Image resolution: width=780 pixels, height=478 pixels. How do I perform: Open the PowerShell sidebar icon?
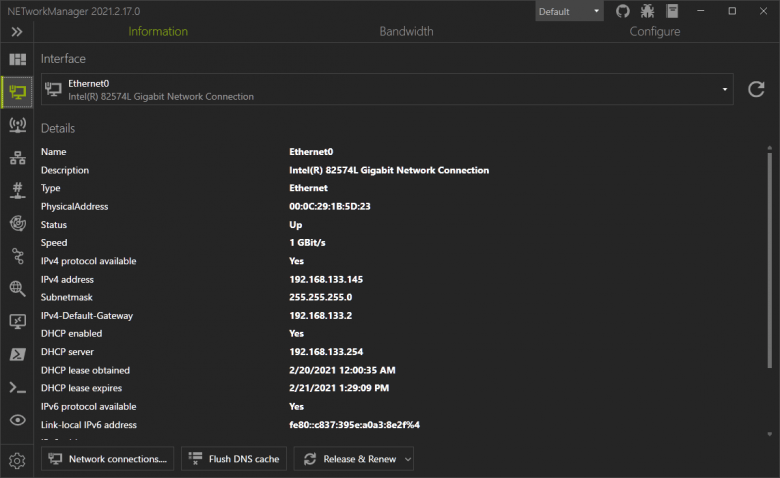tap(17, 354)
